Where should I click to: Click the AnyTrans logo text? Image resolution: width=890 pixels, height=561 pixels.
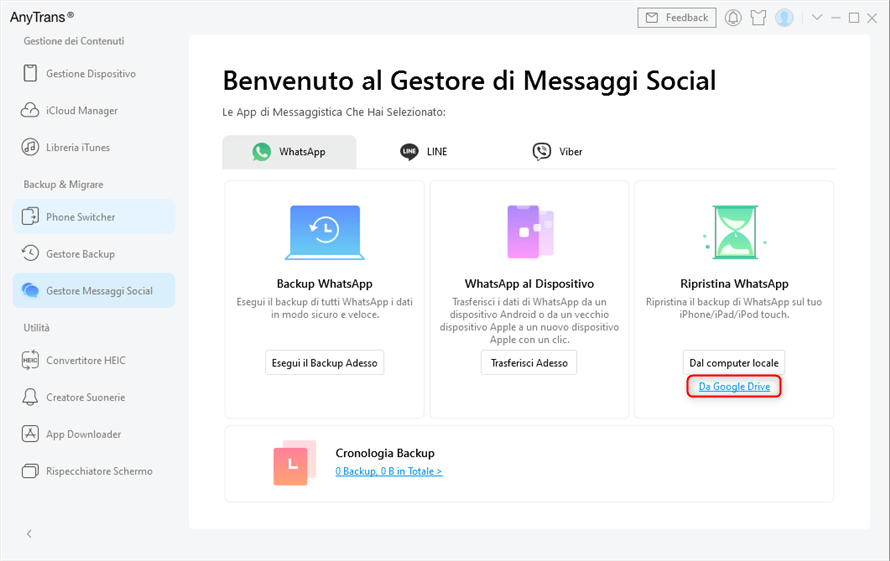click(41, 18)
